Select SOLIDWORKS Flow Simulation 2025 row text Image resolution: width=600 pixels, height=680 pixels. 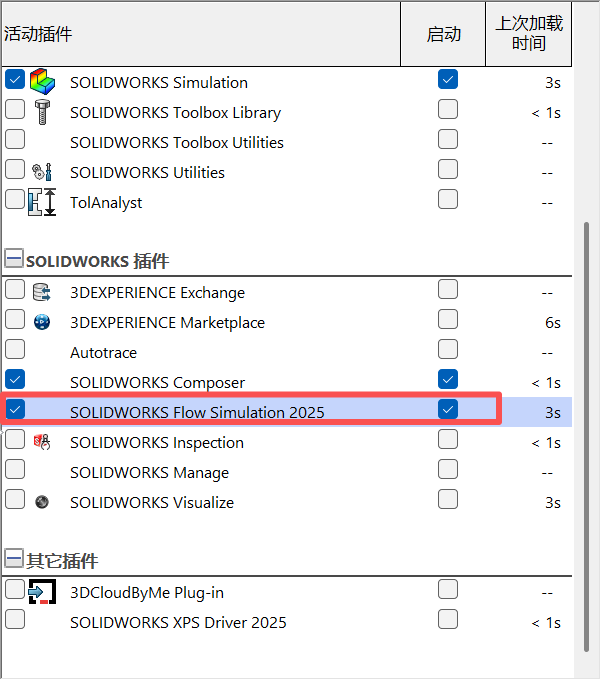(197, 412)
